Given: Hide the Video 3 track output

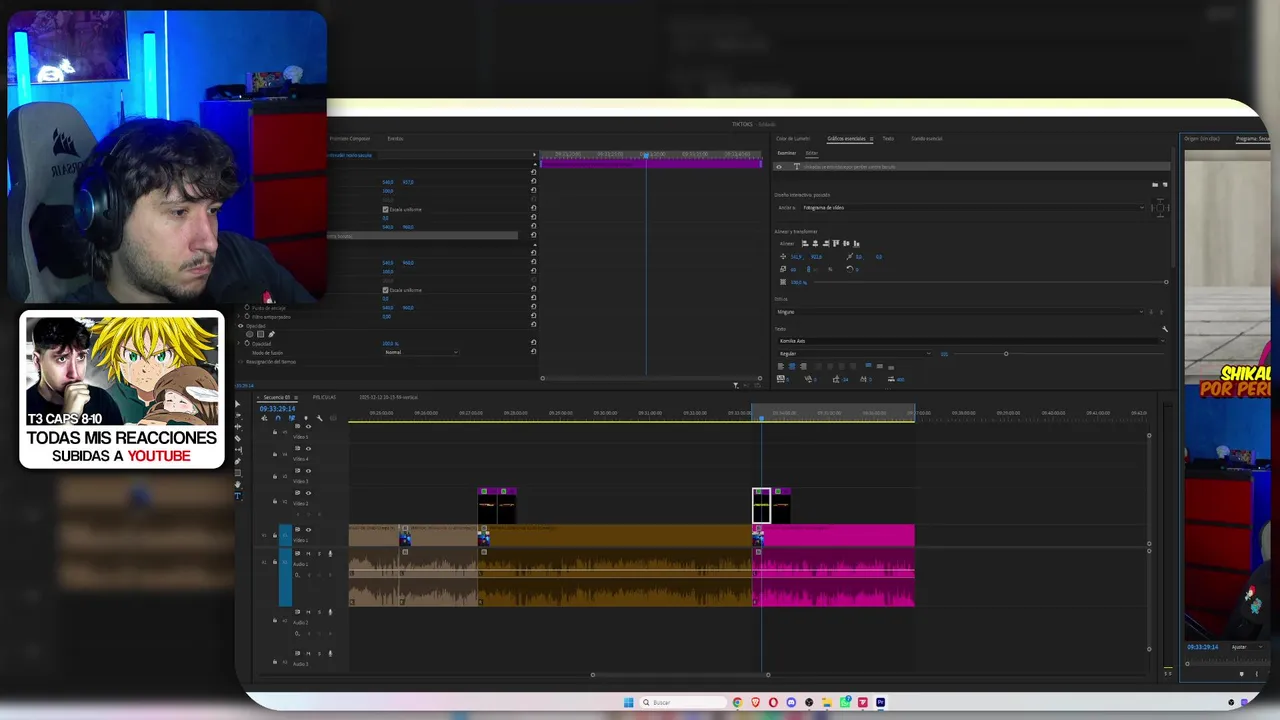Looking at the screenshot, I should click(x=308, y=471).
